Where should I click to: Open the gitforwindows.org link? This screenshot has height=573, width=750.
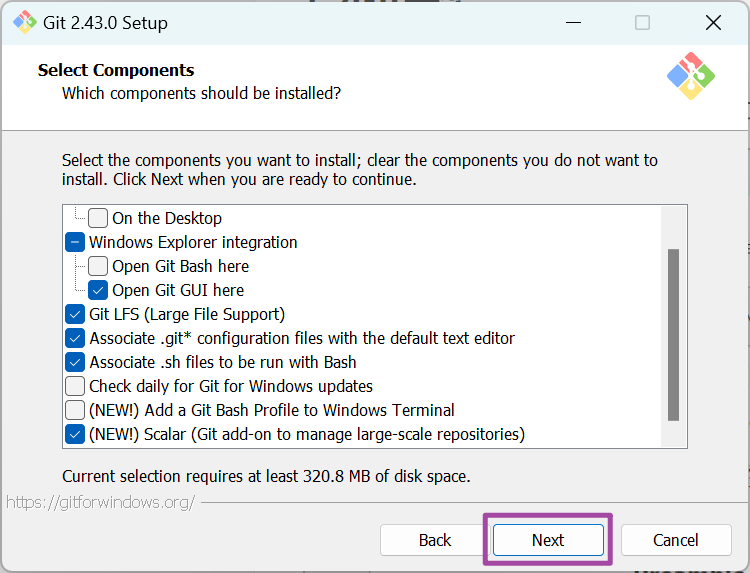click(x=100, y=502)
